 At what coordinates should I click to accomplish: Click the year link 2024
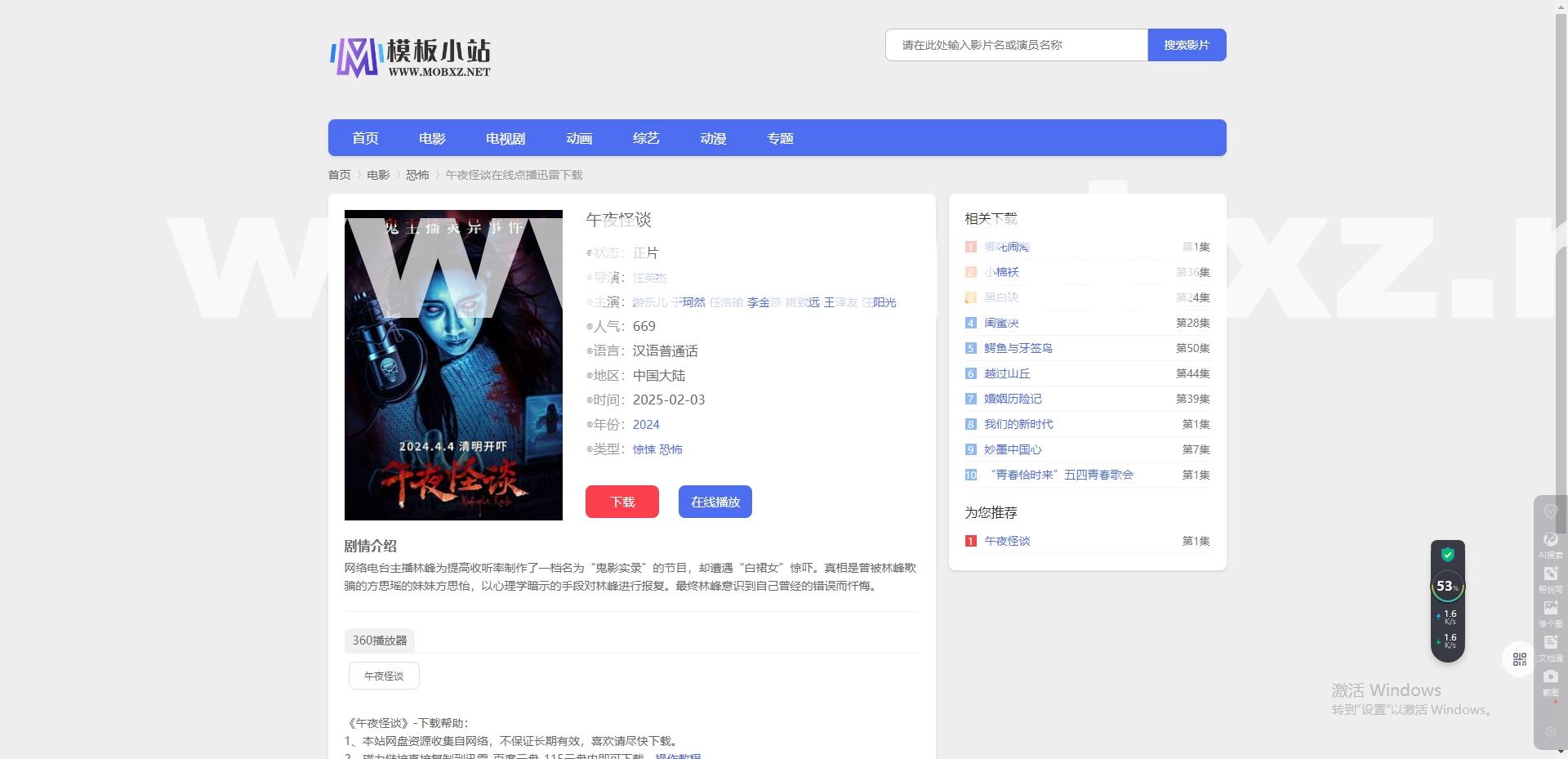point(646,425)
